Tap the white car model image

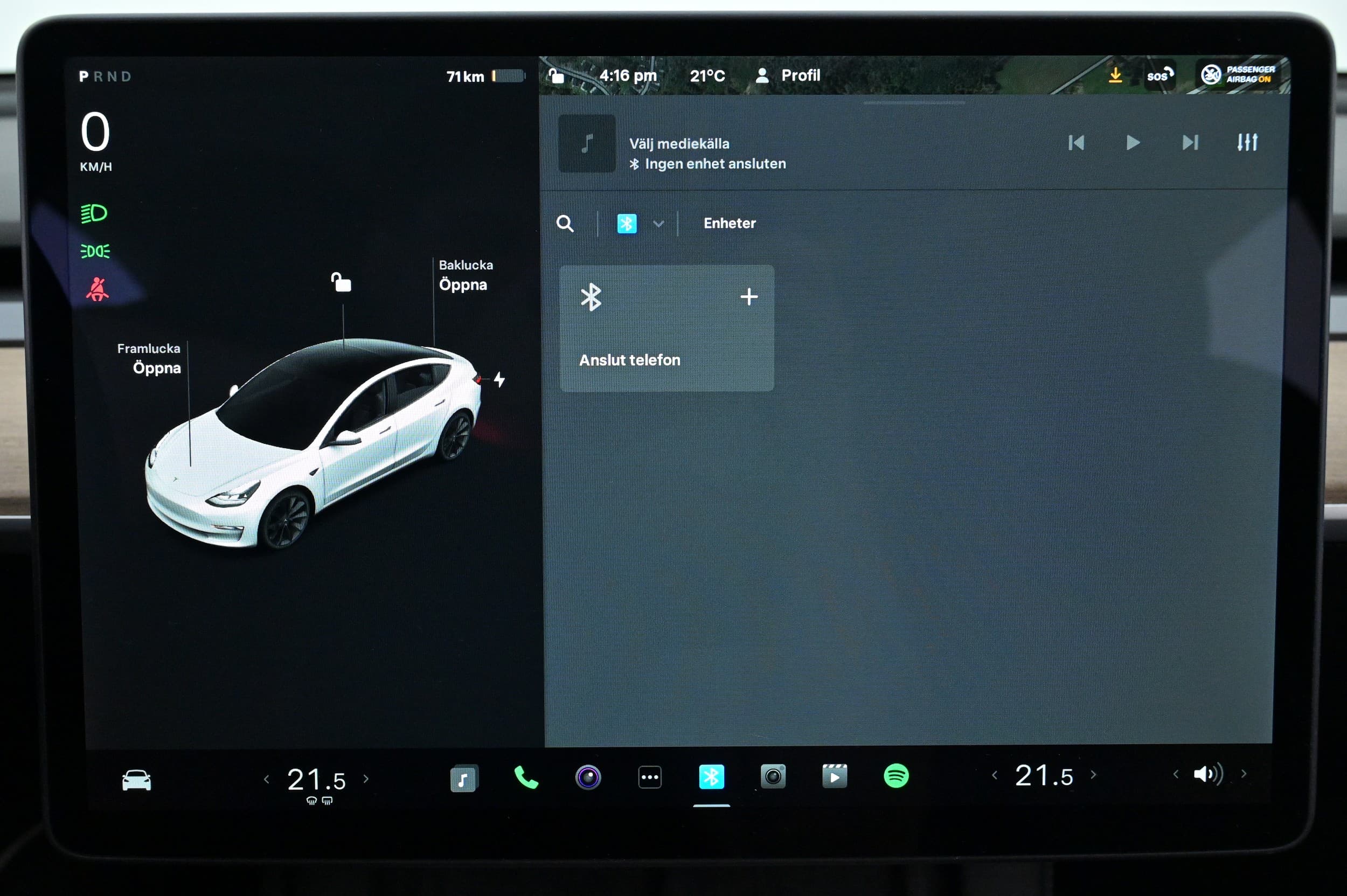click(313, 443)
